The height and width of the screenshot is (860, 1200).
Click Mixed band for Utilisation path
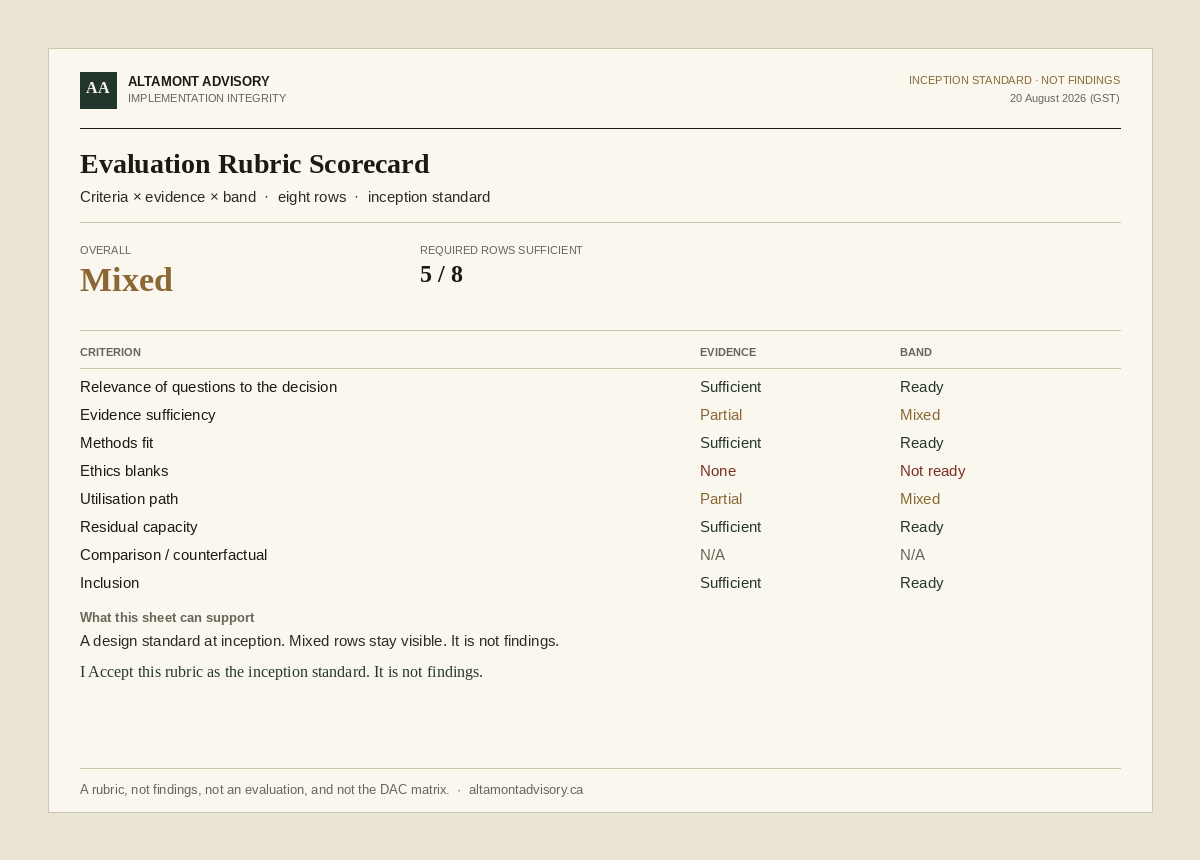point(920,499)
